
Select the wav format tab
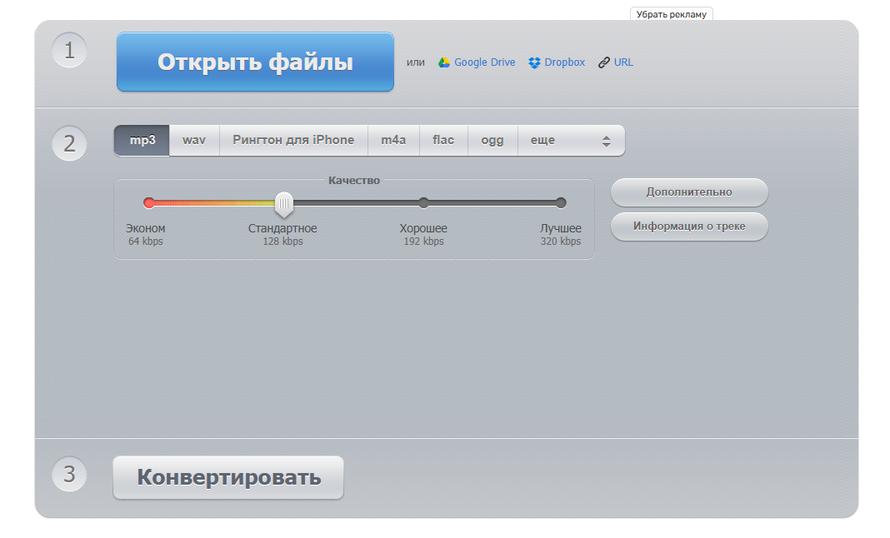point(194,140)
